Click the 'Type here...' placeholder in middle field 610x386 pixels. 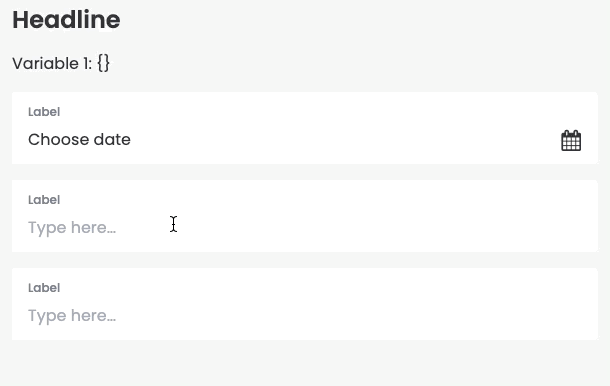coord(72,228)
